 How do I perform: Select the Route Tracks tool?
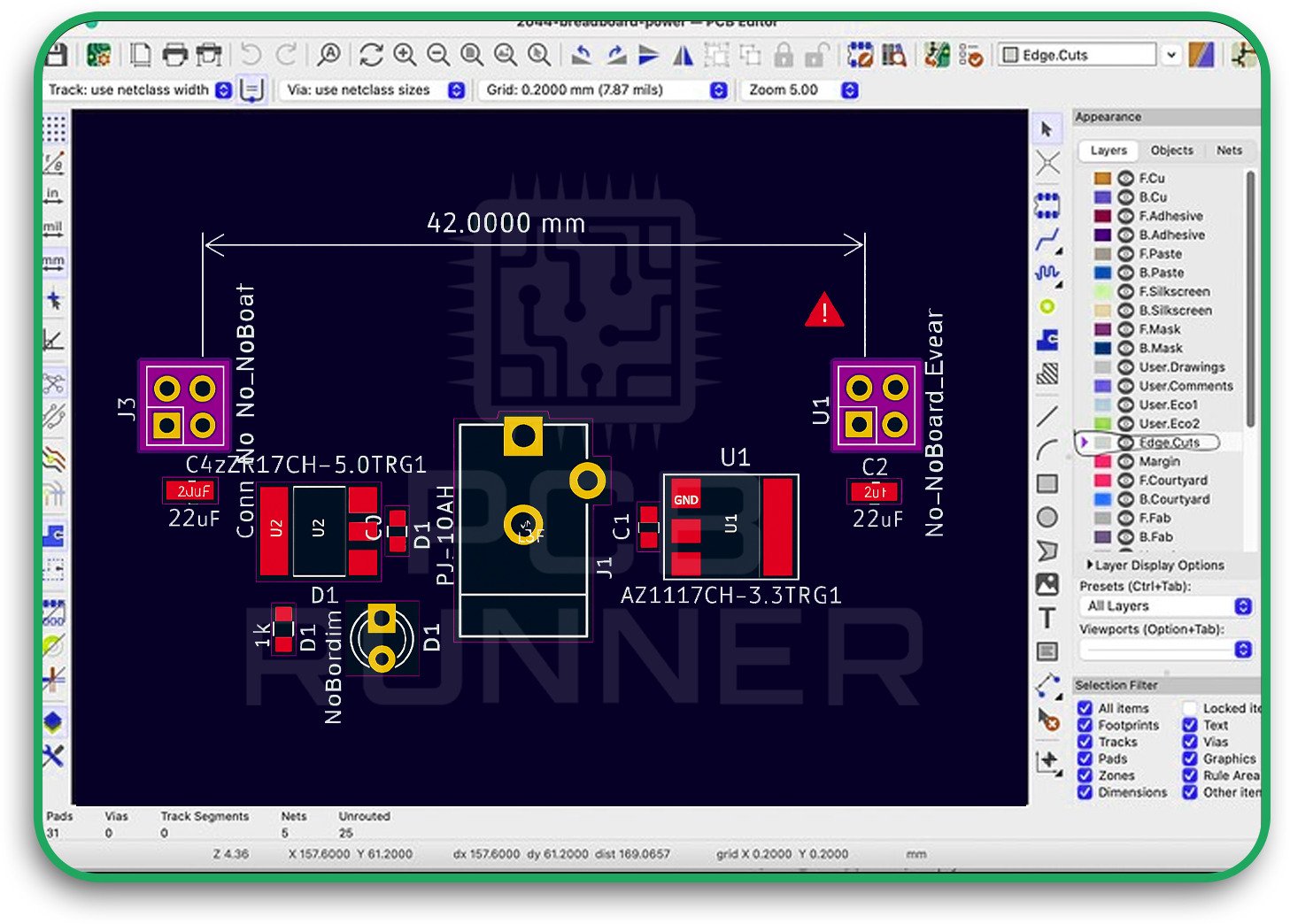point(1047,239)
